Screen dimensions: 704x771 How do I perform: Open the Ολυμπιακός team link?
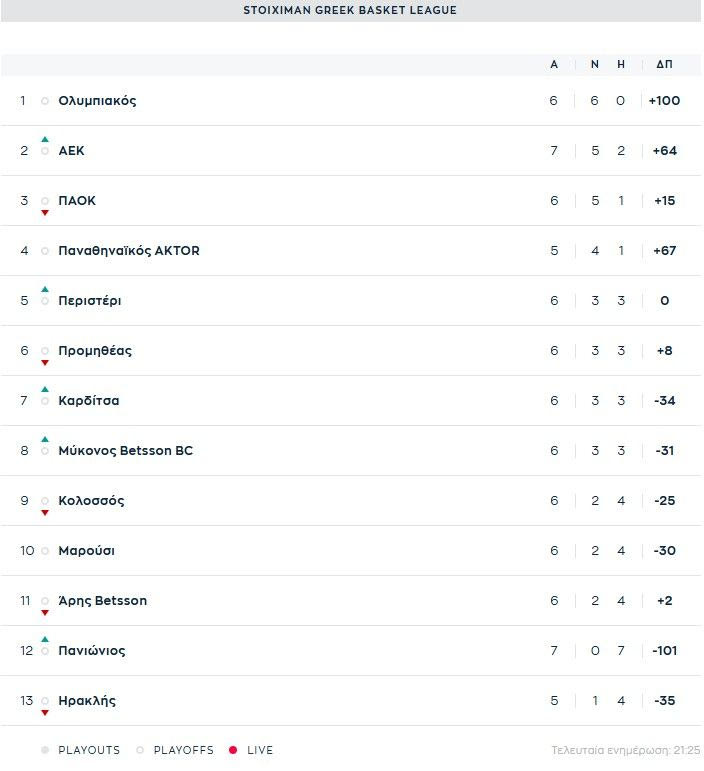(x=97, y=101)
